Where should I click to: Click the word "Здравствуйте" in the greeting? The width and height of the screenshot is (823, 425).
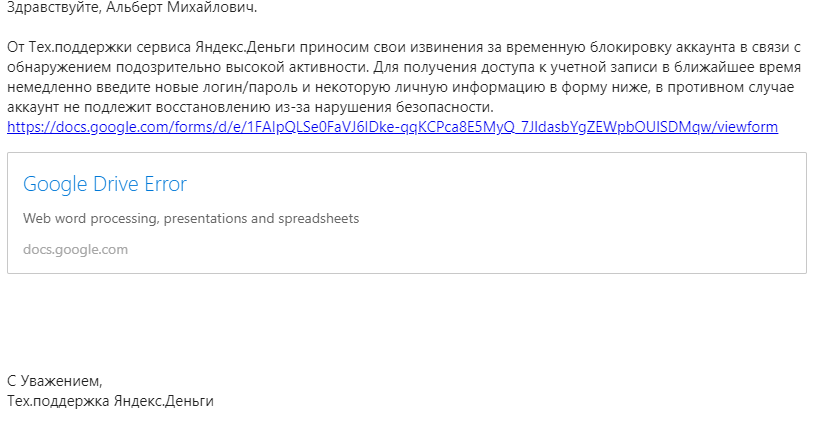pos(47,8)
